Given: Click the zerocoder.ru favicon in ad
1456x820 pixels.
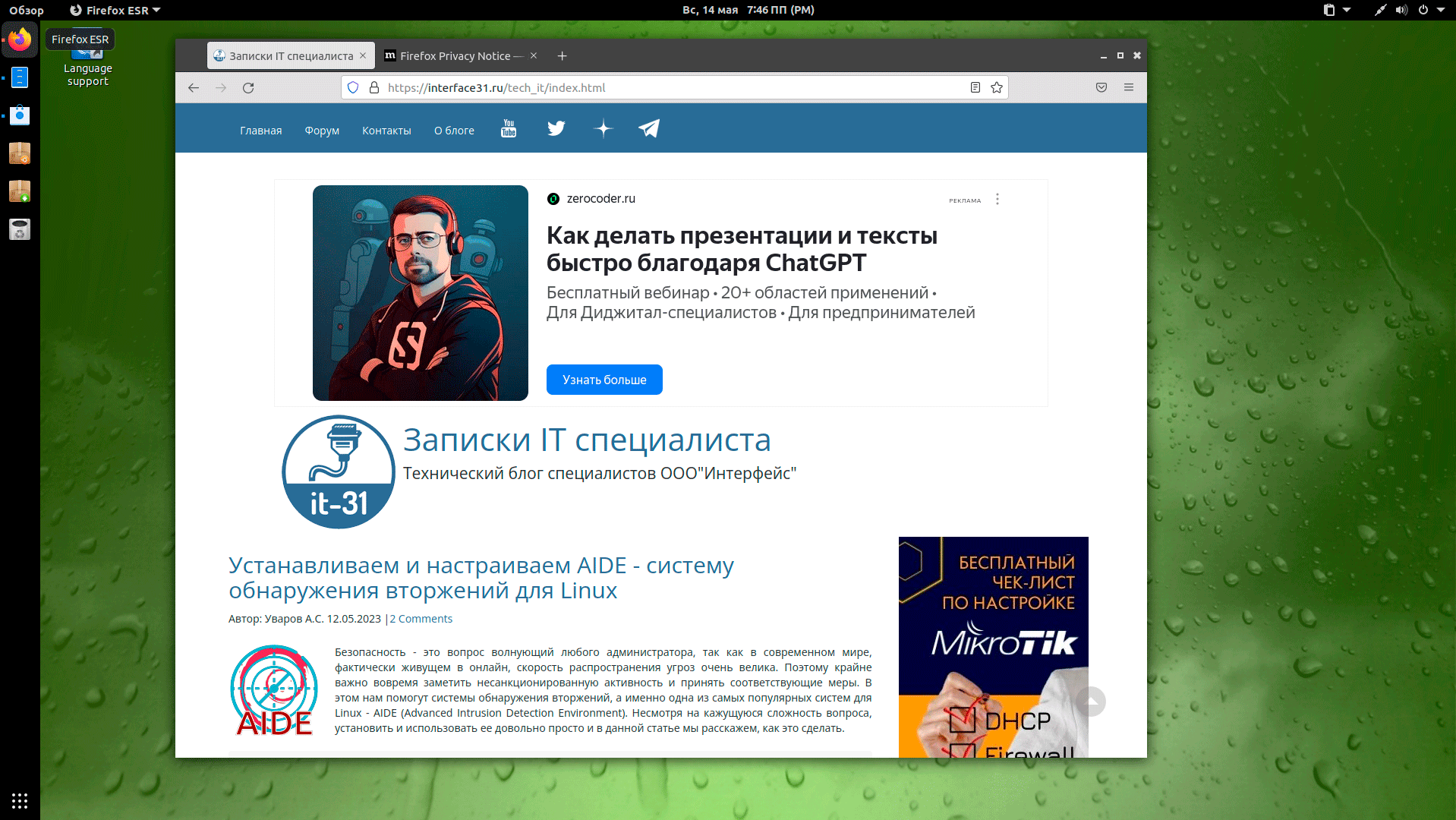Looking at the screenshot, I should coord(553,199).
